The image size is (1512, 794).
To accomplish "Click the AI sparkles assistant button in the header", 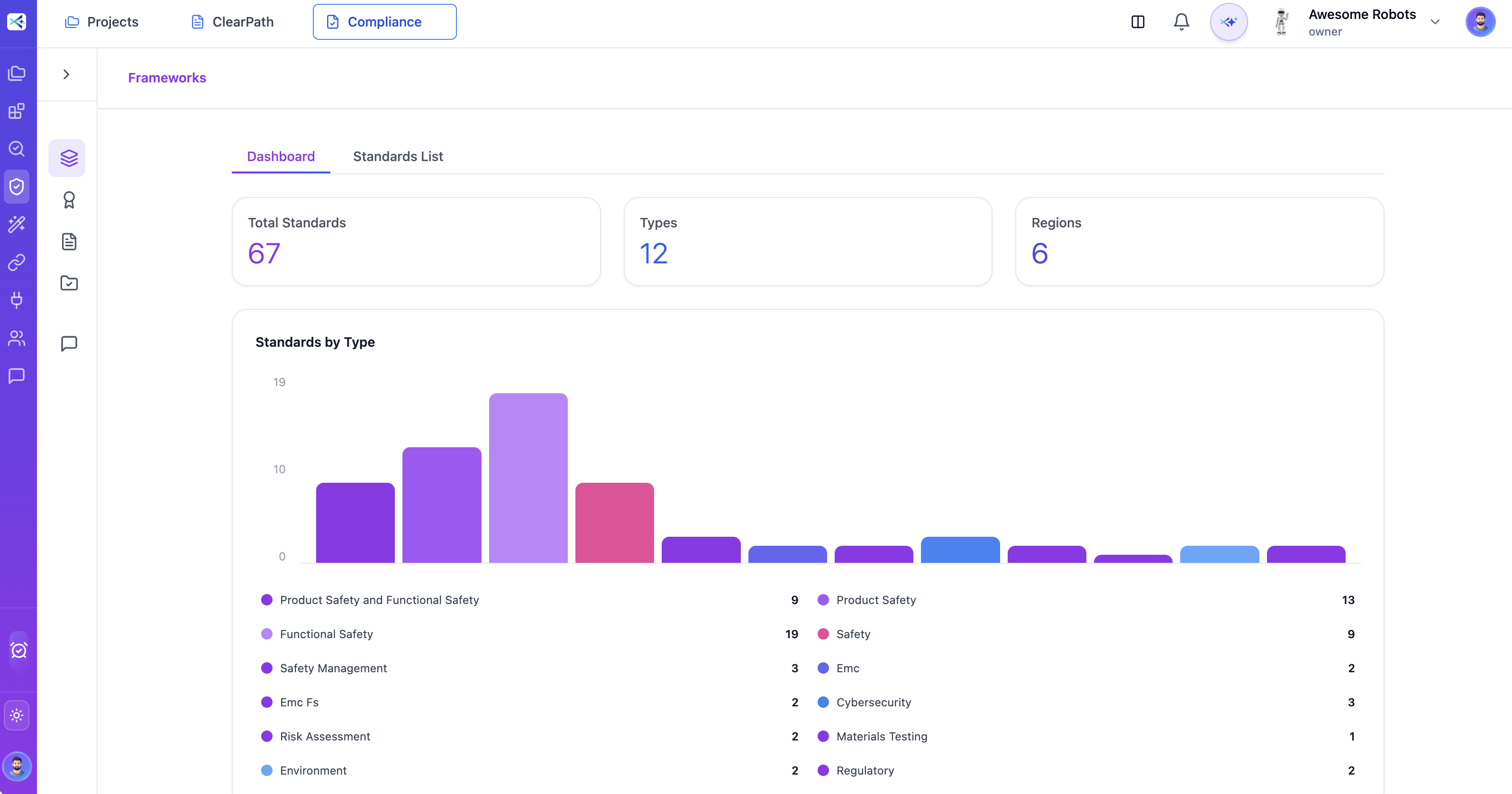I will [1229, 22].
